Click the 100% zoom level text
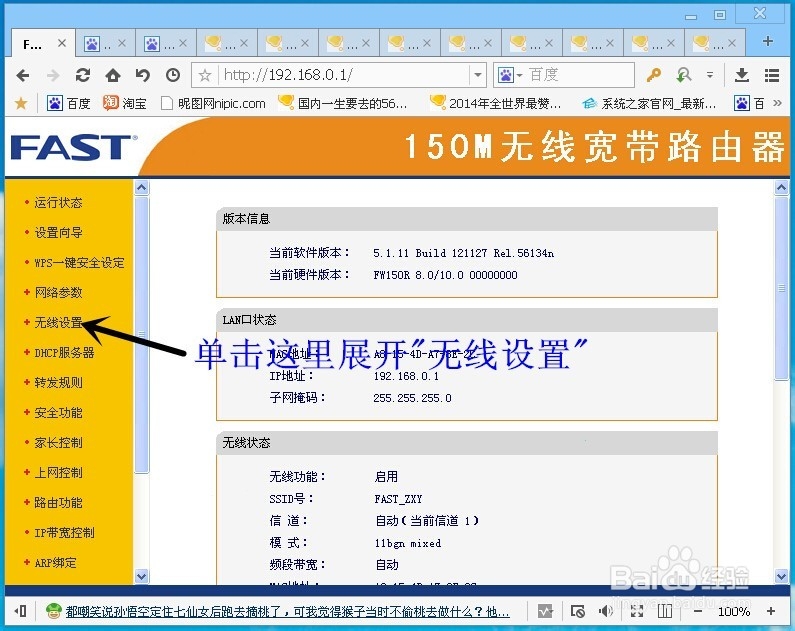 point(734,611)
